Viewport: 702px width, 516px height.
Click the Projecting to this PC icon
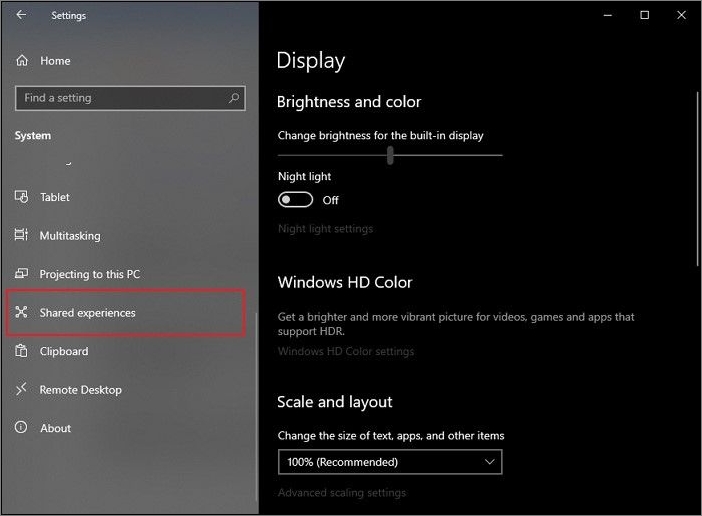[x=22, y=274]
